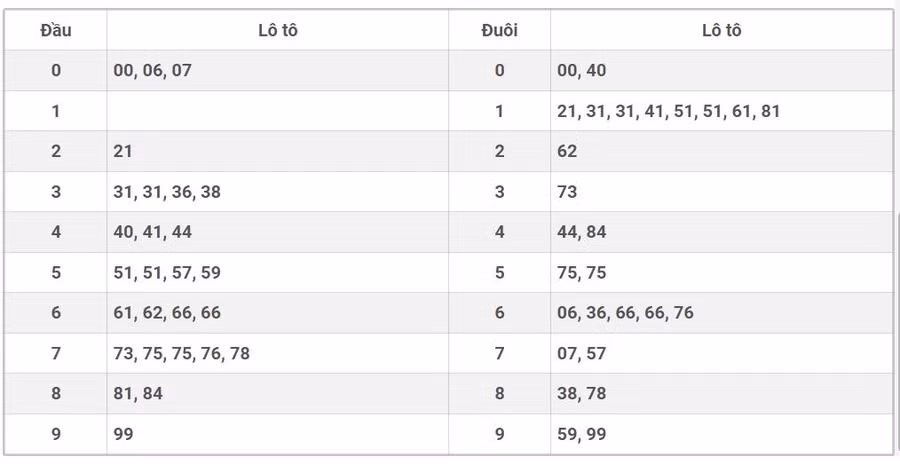The width and height of the screenshot is (900, 464).
Task: Select the cell containing 00, 40
Action: pos(582,70)
